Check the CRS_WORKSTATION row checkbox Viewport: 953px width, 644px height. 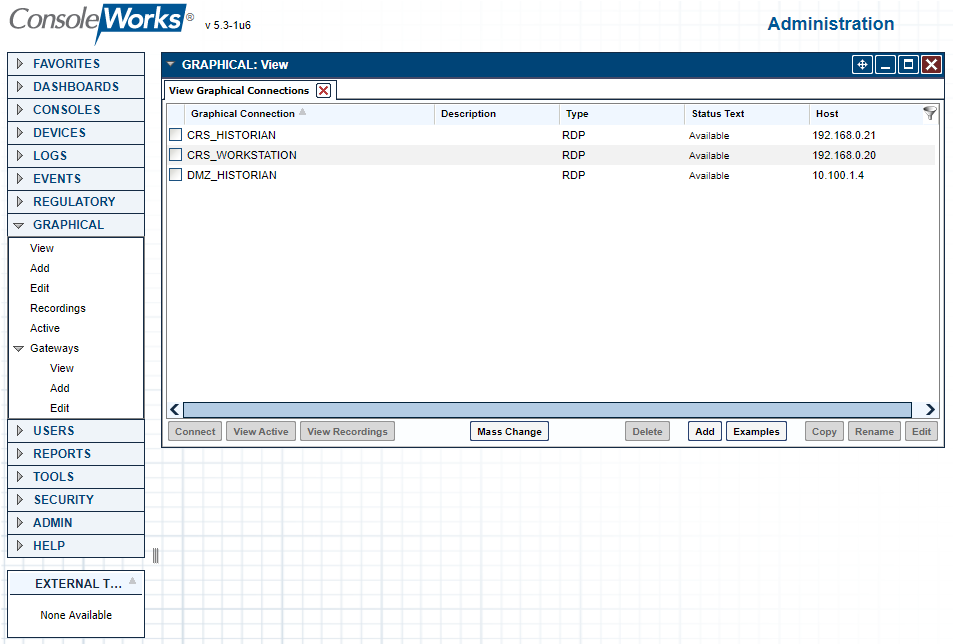[x=175, y=155]
